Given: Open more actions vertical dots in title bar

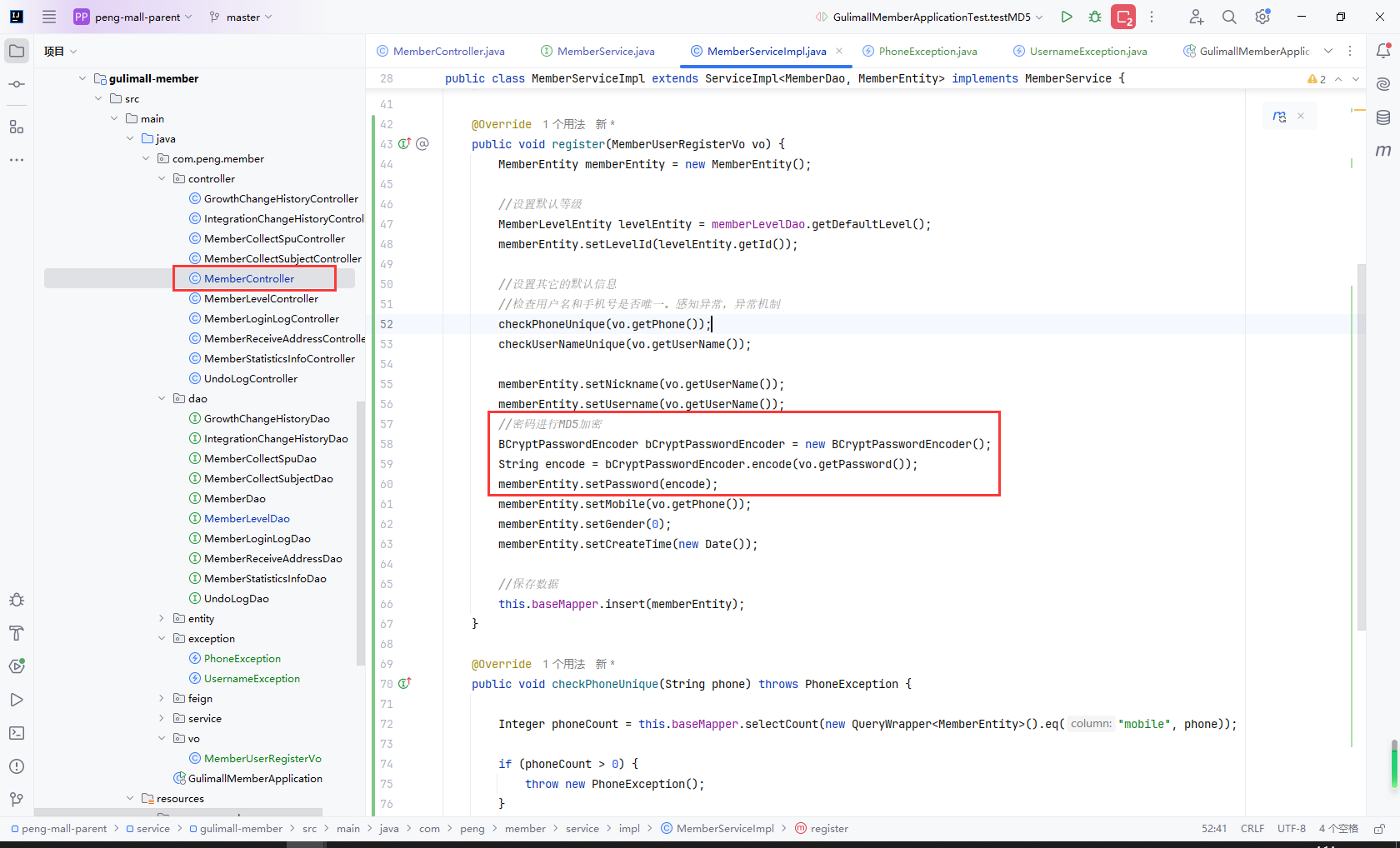Looking at the screenshot, I should click(x=1152, y=17).
